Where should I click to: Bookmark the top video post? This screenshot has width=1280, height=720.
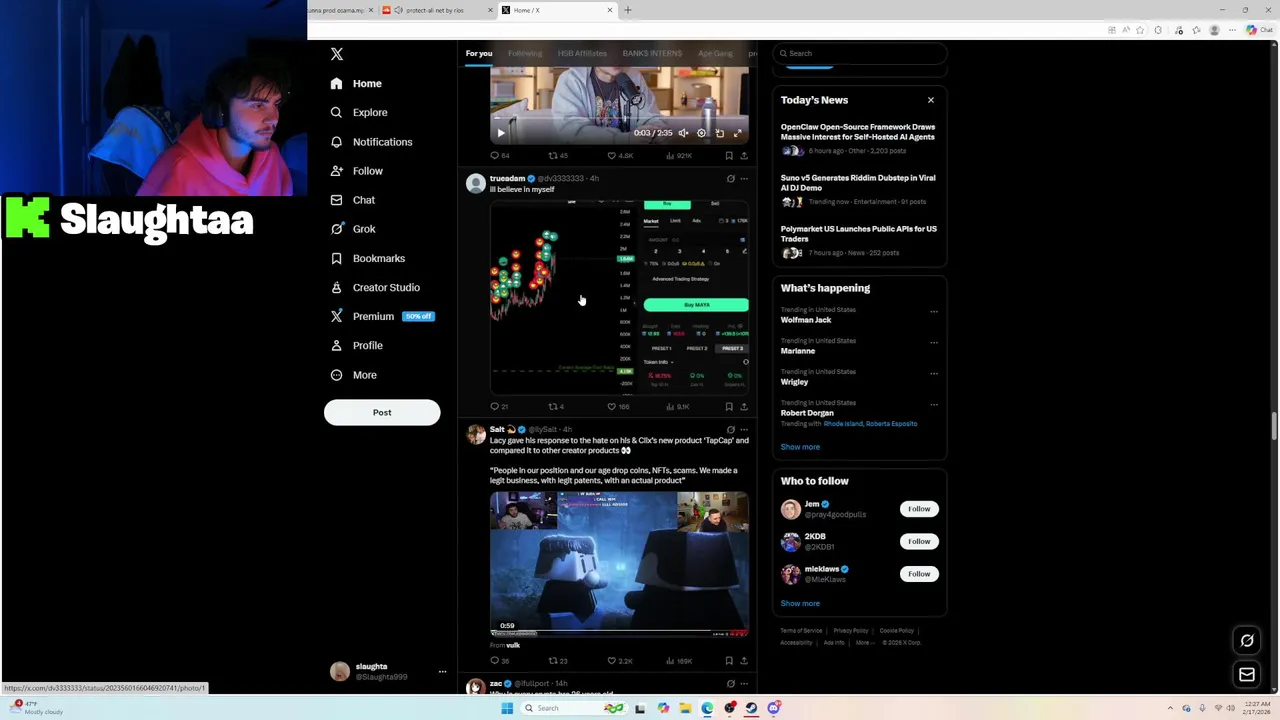(729, 156)
